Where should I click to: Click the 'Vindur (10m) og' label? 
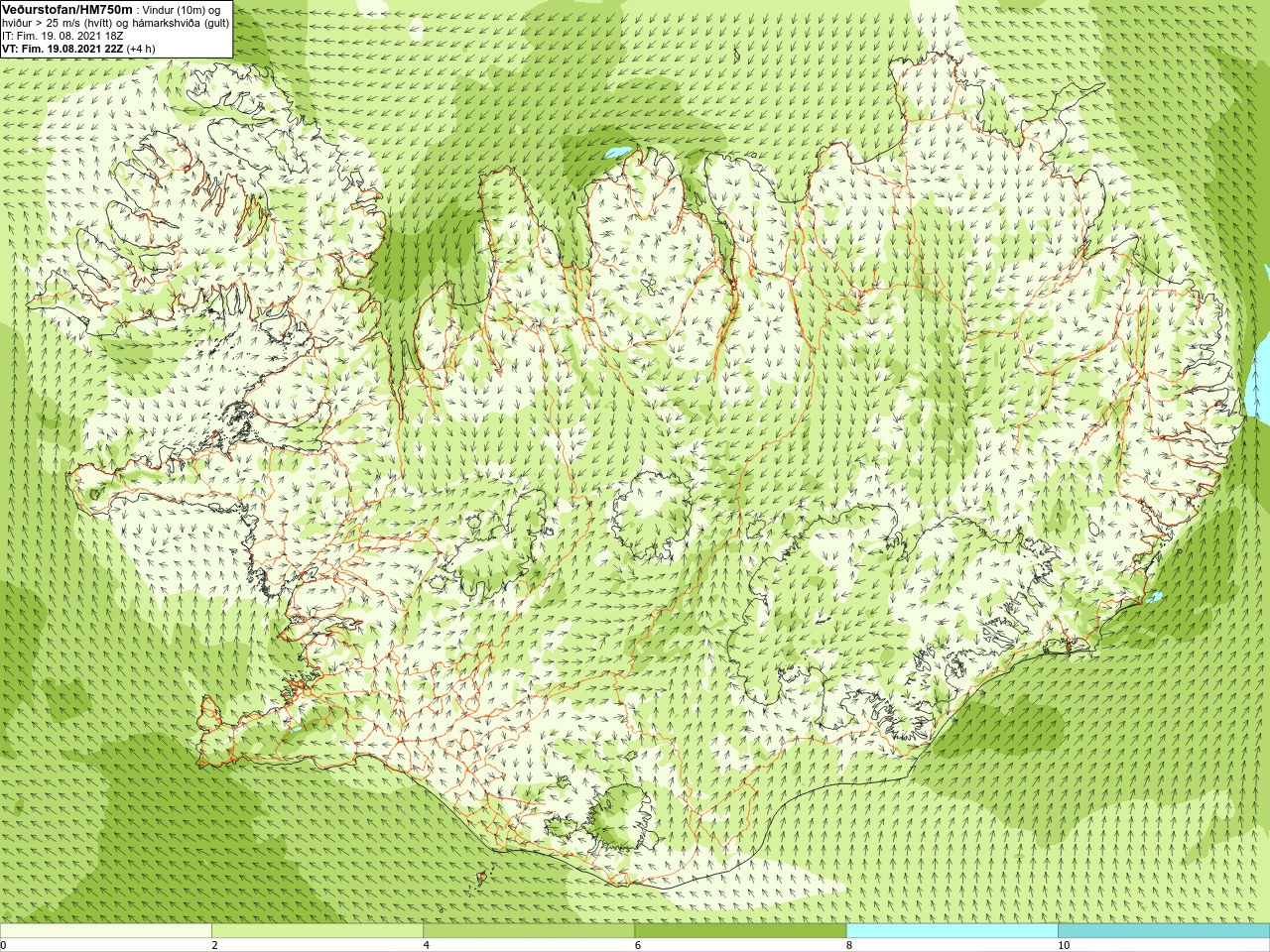tap(183, 10)
